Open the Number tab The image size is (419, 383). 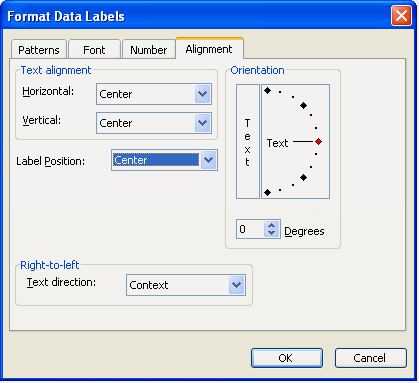148,50
